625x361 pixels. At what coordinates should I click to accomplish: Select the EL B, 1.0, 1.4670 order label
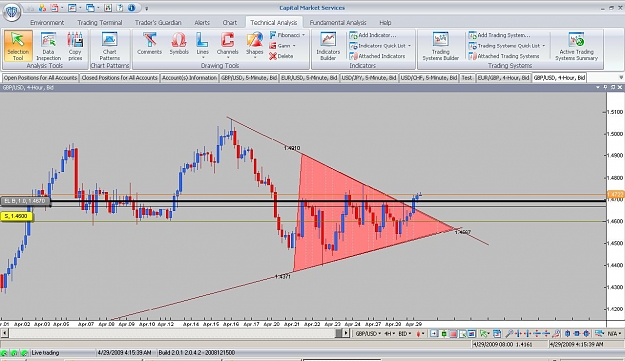coord(26,201)
